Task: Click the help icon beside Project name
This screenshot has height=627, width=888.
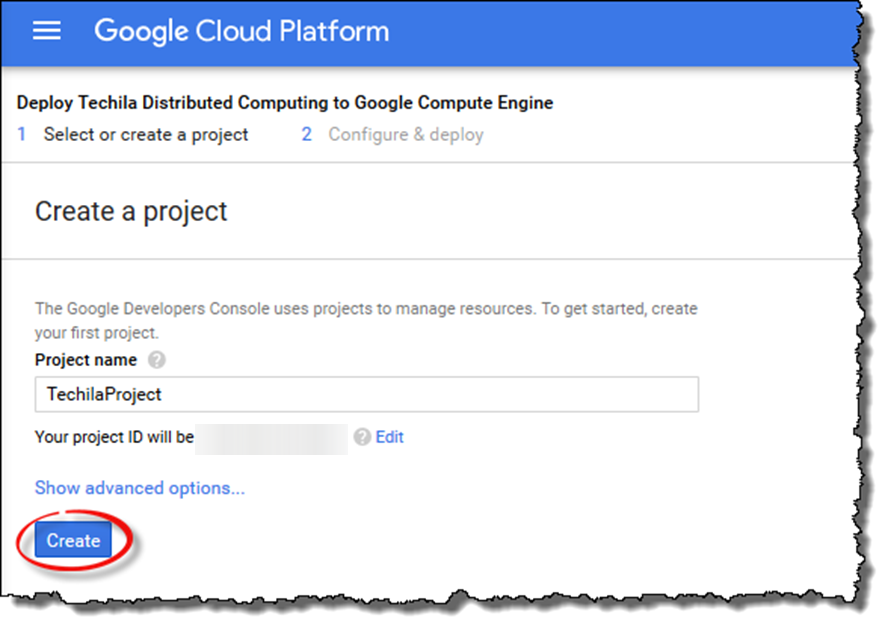Action: coord(156,360)
